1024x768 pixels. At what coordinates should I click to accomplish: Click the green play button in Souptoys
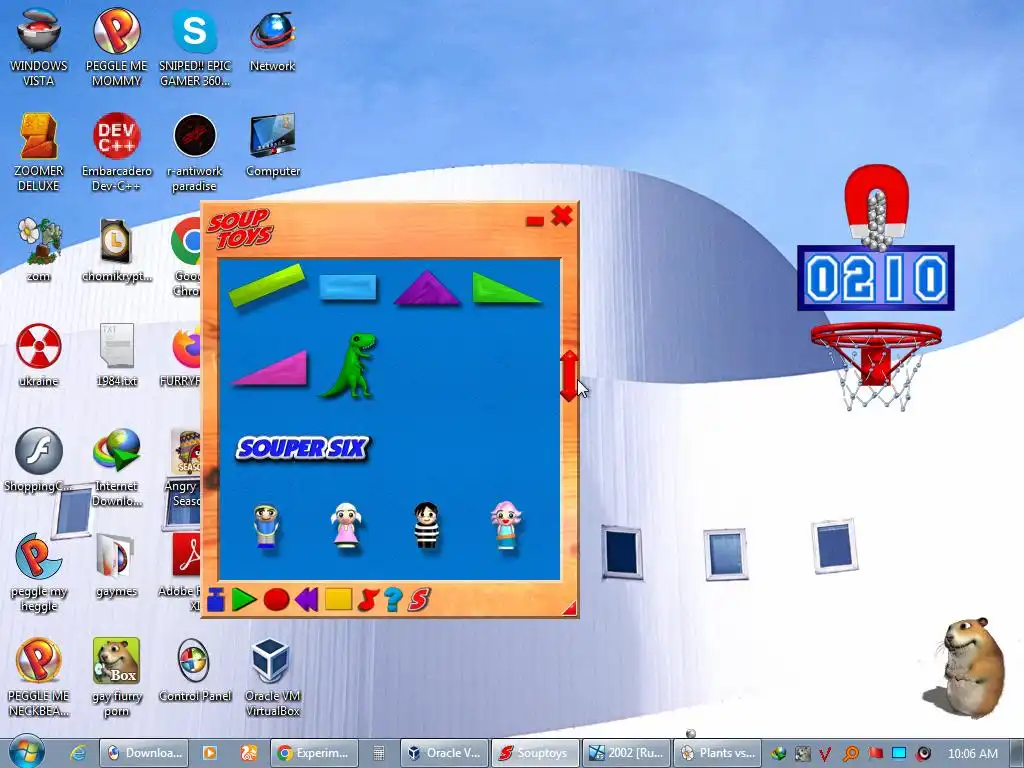click(244, 600)
